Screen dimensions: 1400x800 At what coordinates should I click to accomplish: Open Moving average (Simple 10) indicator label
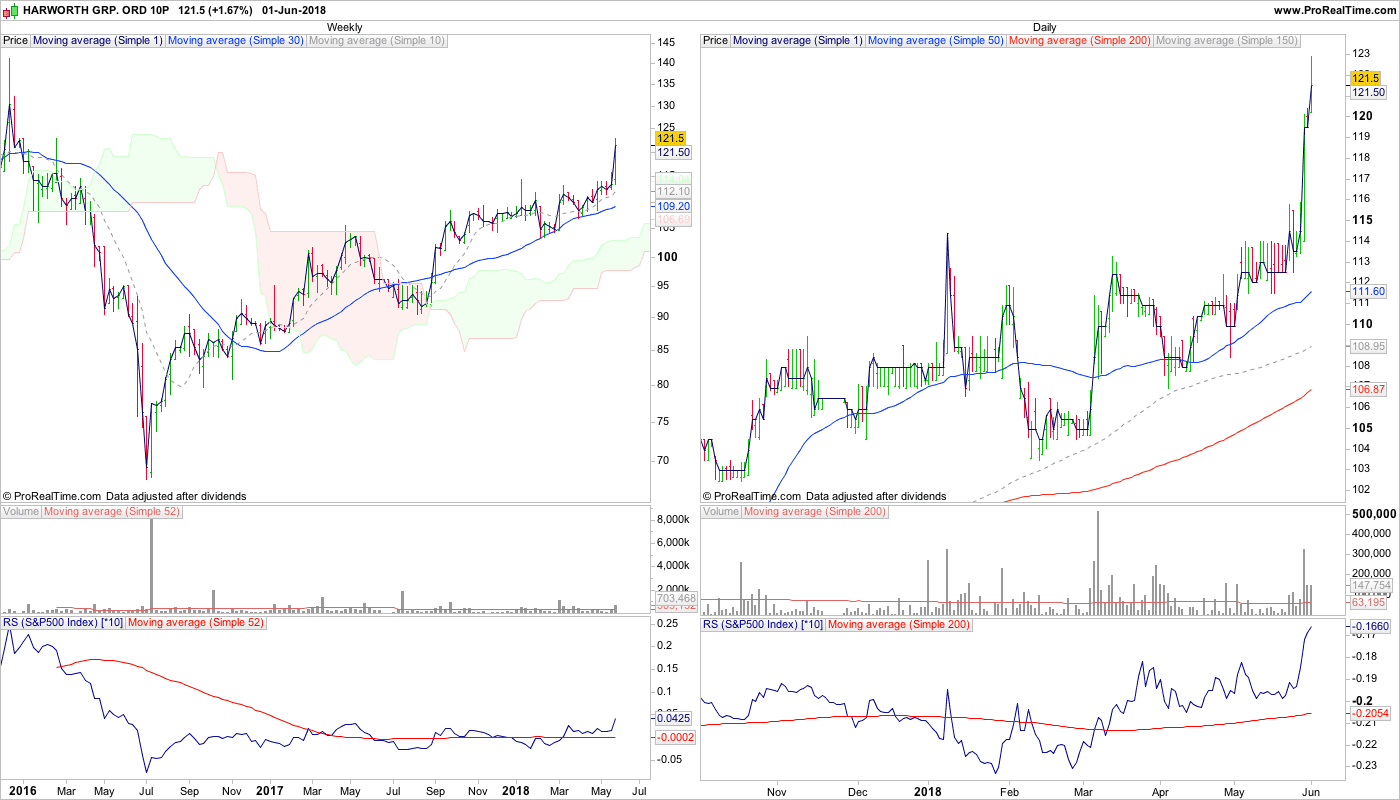(x=377, y=41)
